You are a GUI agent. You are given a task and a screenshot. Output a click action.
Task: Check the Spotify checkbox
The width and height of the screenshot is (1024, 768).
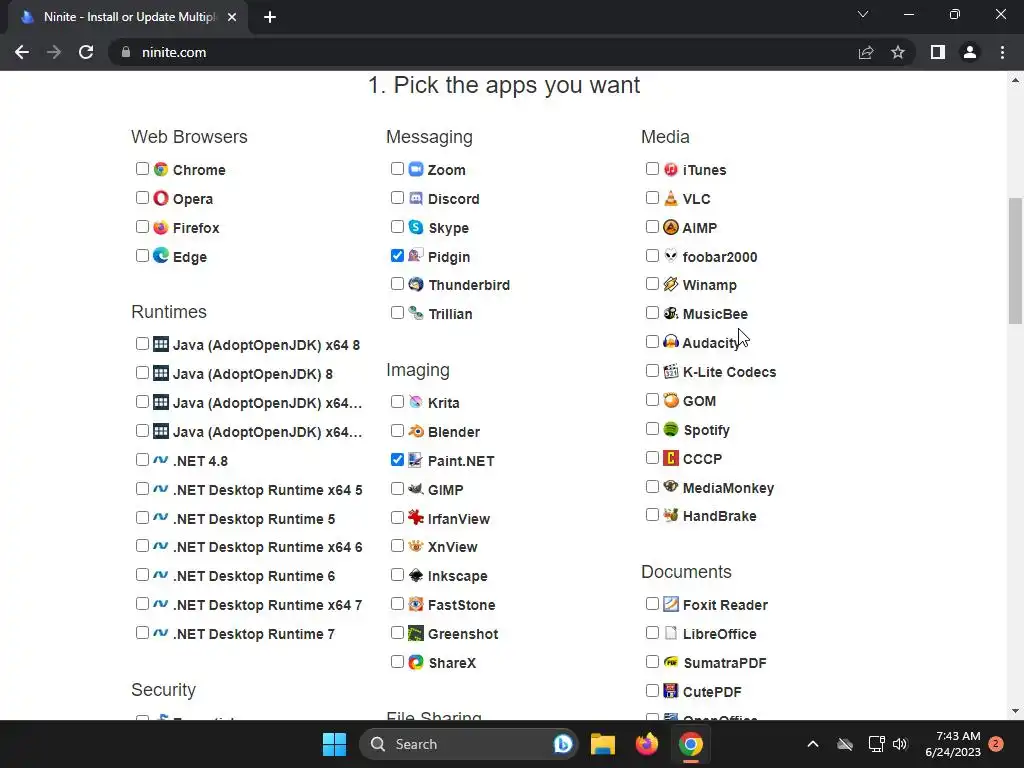tap(652, 428)
